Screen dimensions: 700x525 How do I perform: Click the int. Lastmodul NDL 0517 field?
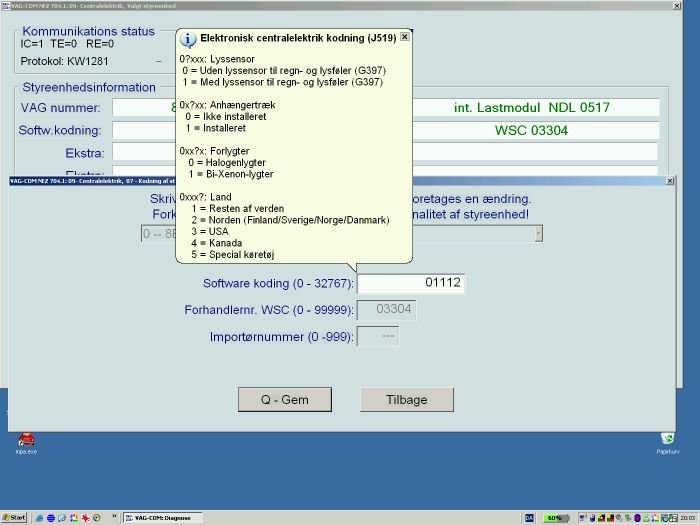[530, 107]
